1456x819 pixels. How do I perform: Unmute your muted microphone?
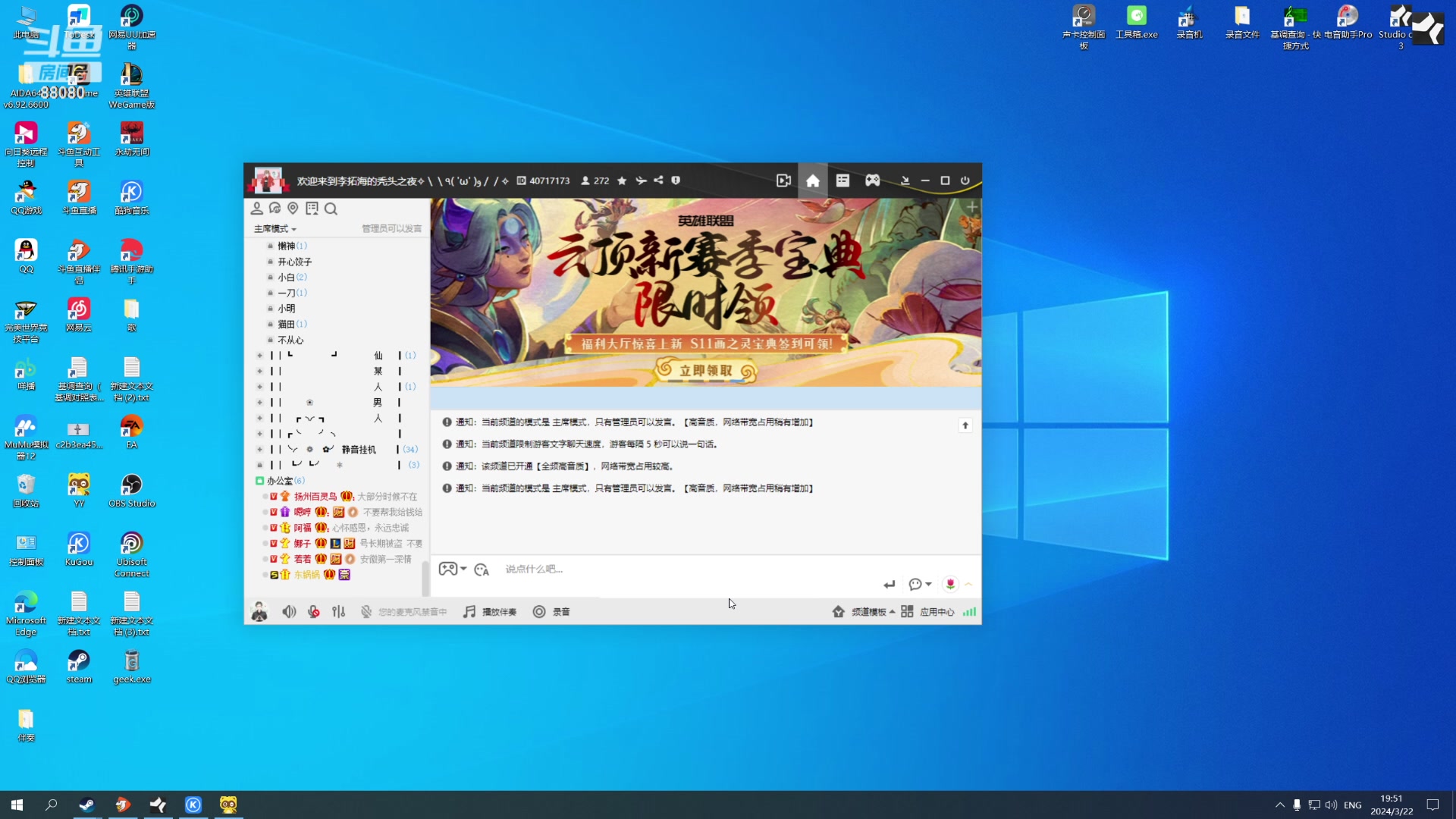pyautogui.click(x=314, y=611)
